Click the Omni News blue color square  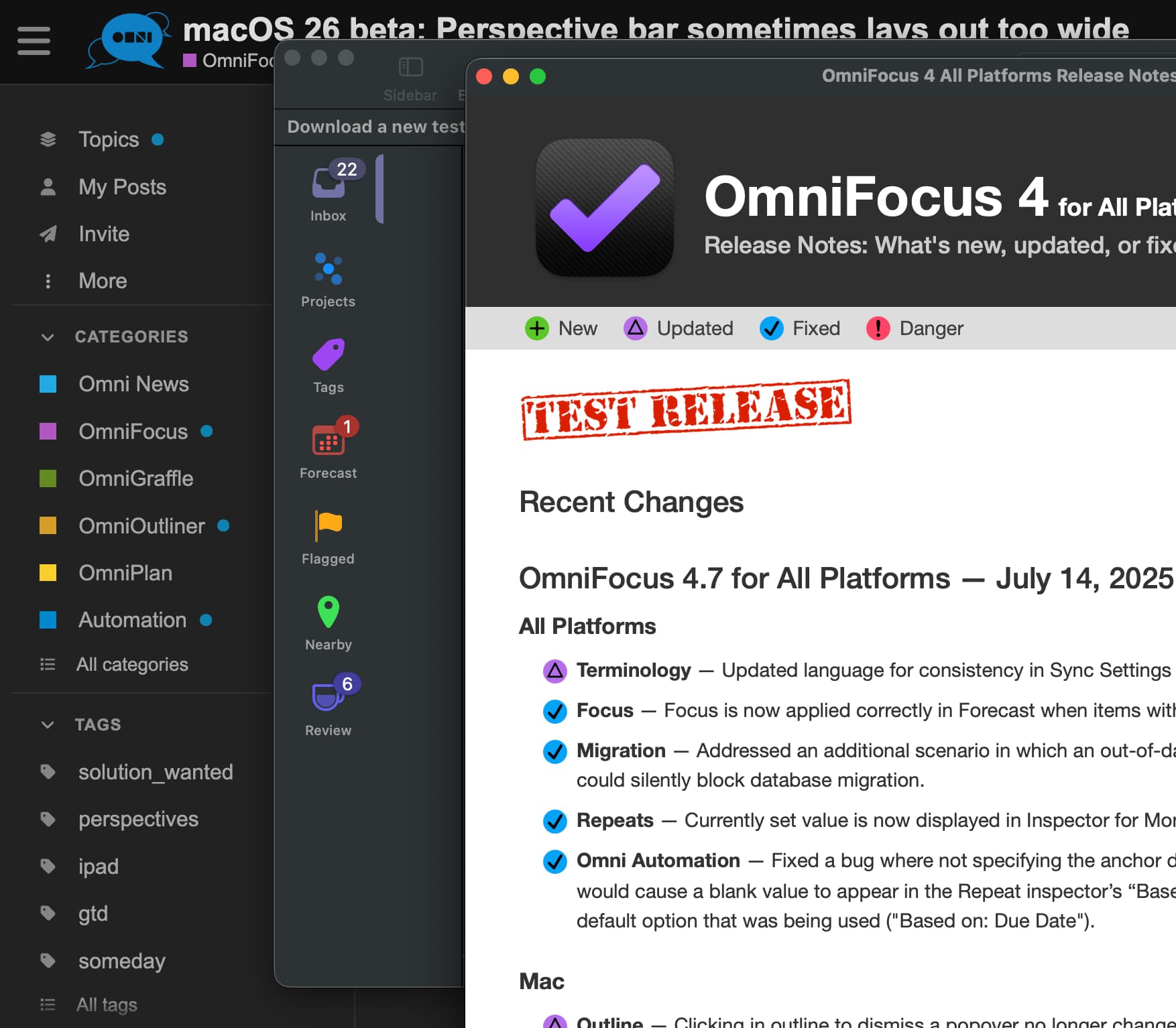tap(48, 384)
